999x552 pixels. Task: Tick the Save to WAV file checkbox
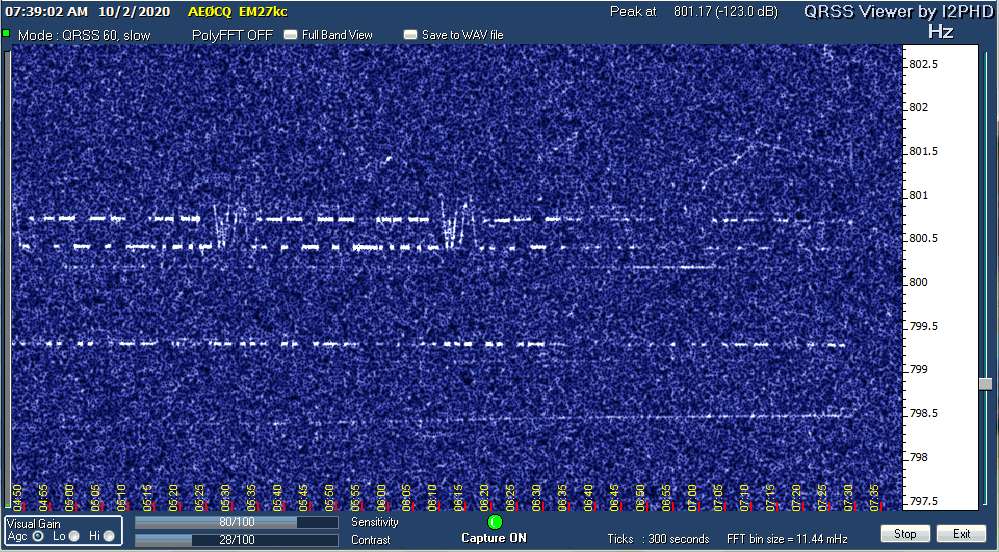click(410, 35)
